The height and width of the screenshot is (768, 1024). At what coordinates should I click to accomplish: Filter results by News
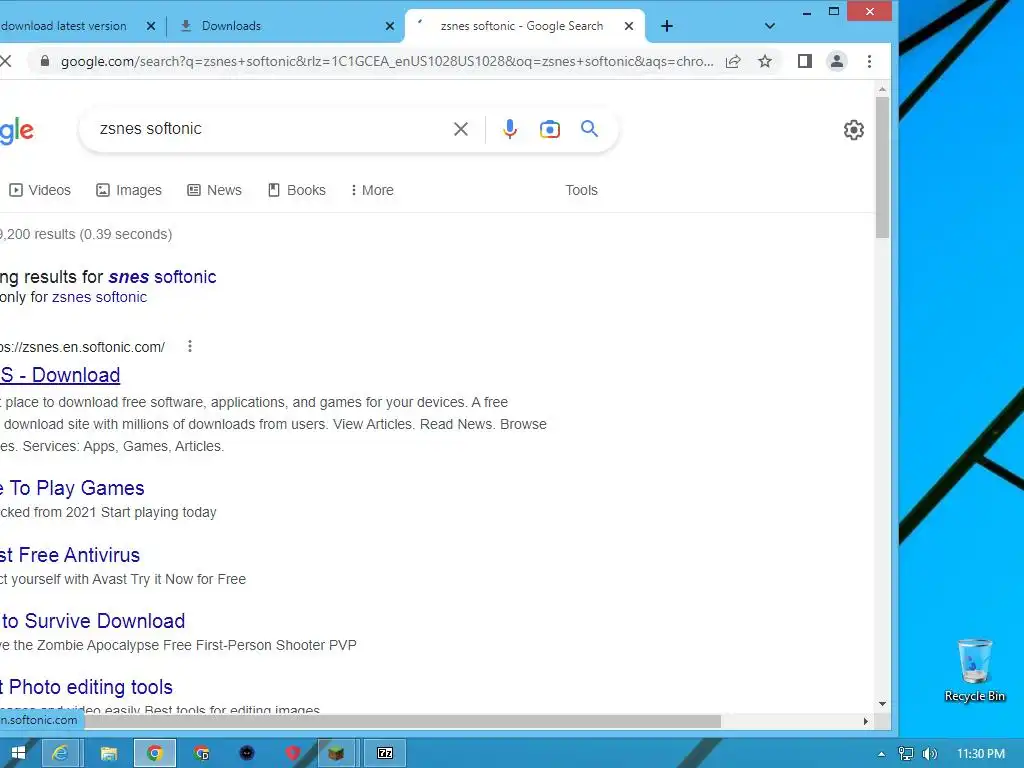[x=214, y=190]
